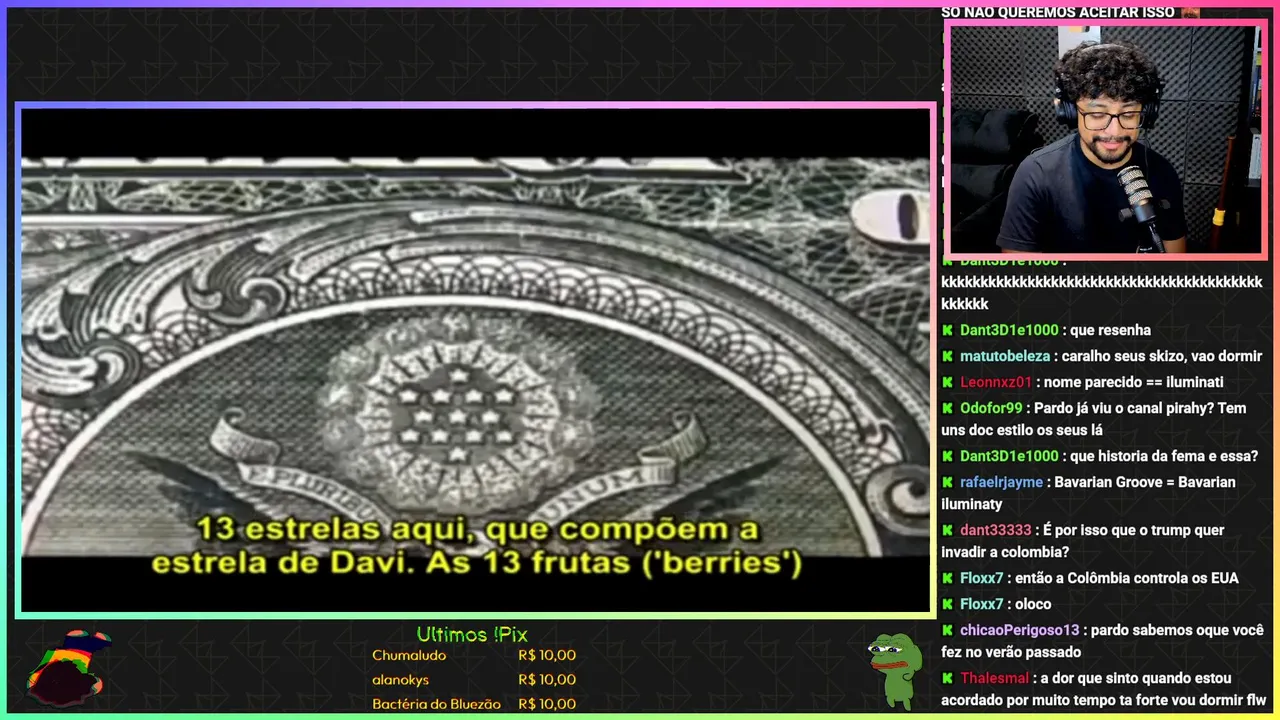Click message 'Bavarian Groove = Bavarian iluminaty'
Viewport: 1280px width, 720px height.
1088,493
